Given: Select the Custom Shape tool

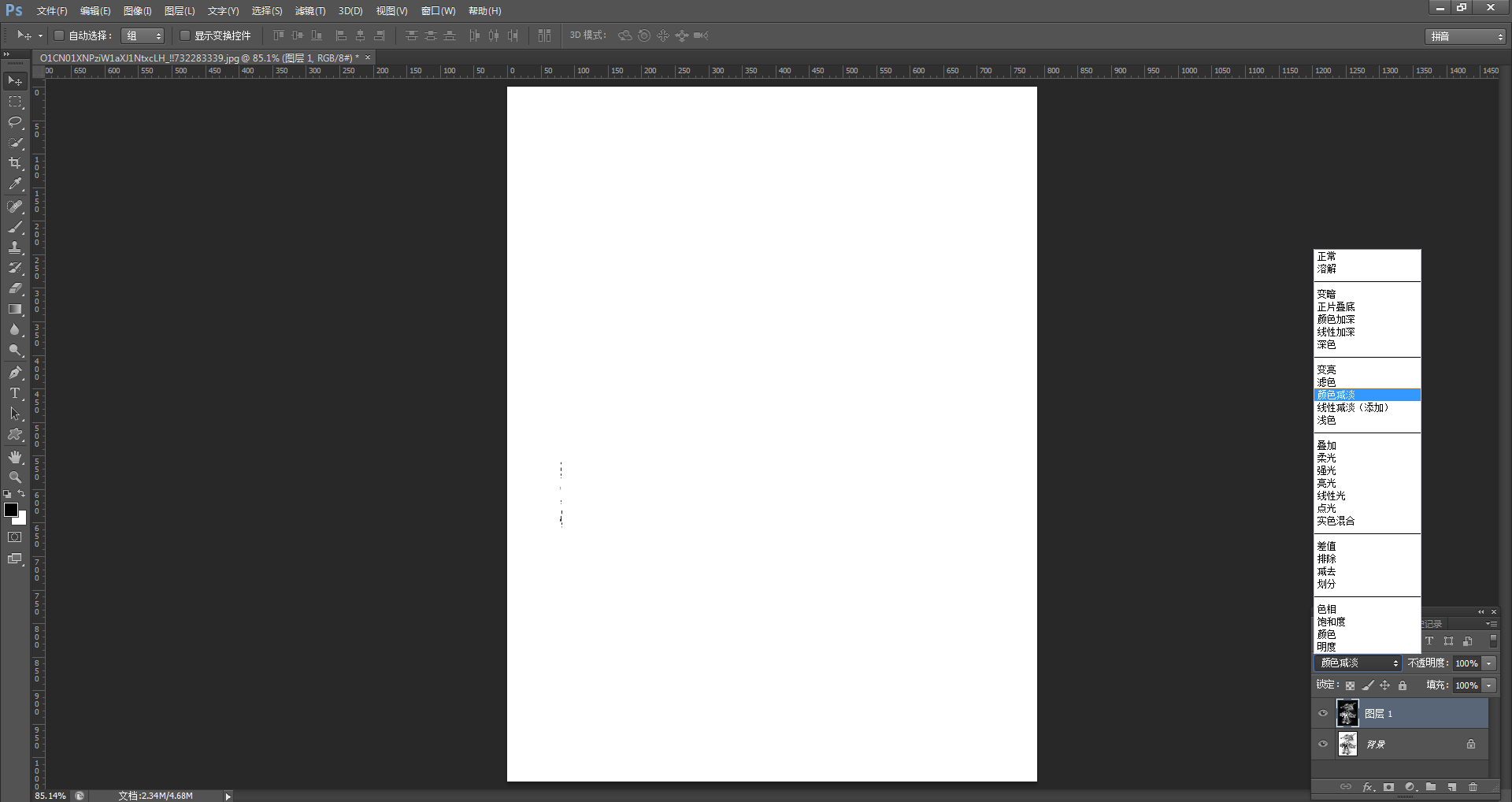Looking at the screenshot, I should 15,434.
